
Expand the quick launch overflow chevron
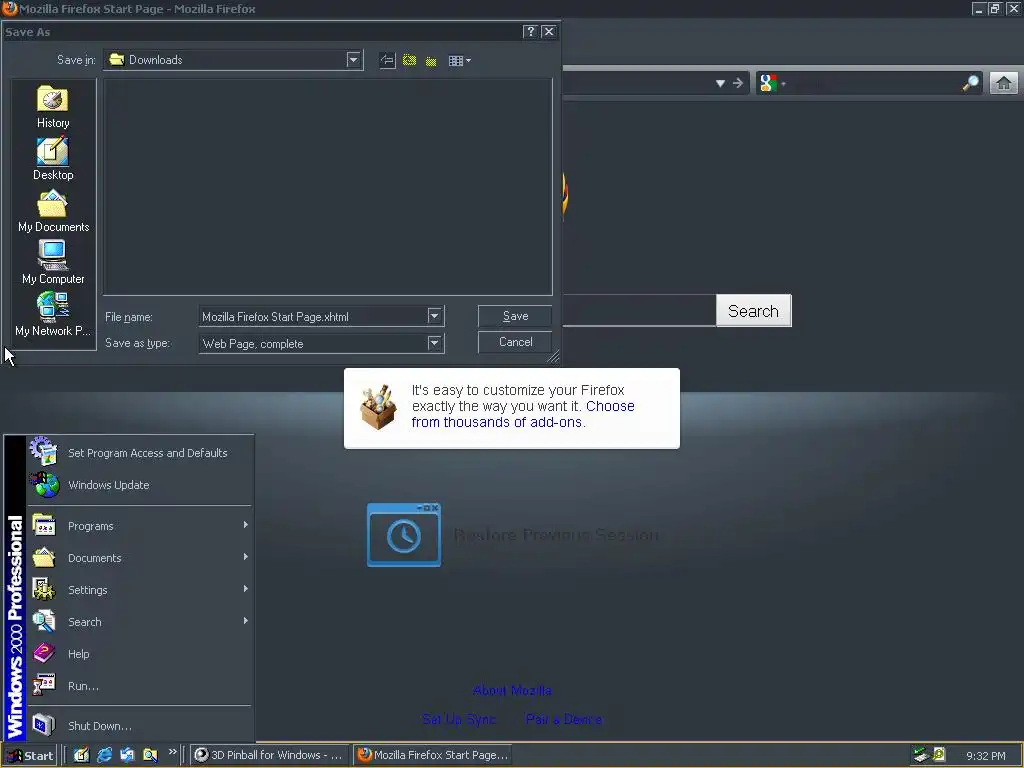172,752
